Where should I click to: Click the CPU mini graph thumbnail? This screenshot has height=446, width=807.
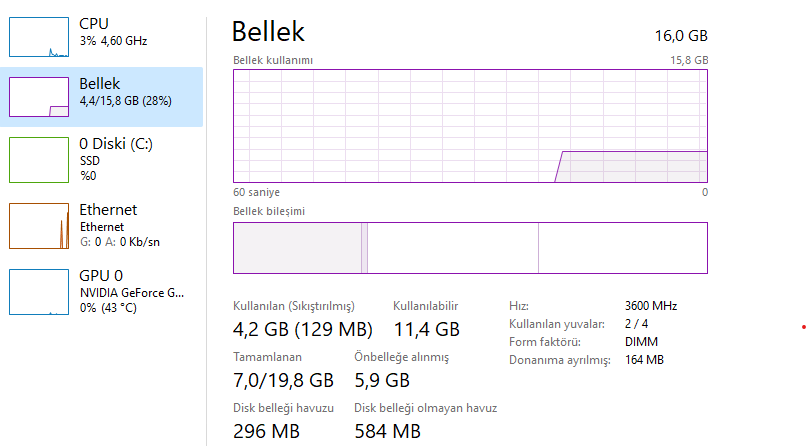point(39,36)
